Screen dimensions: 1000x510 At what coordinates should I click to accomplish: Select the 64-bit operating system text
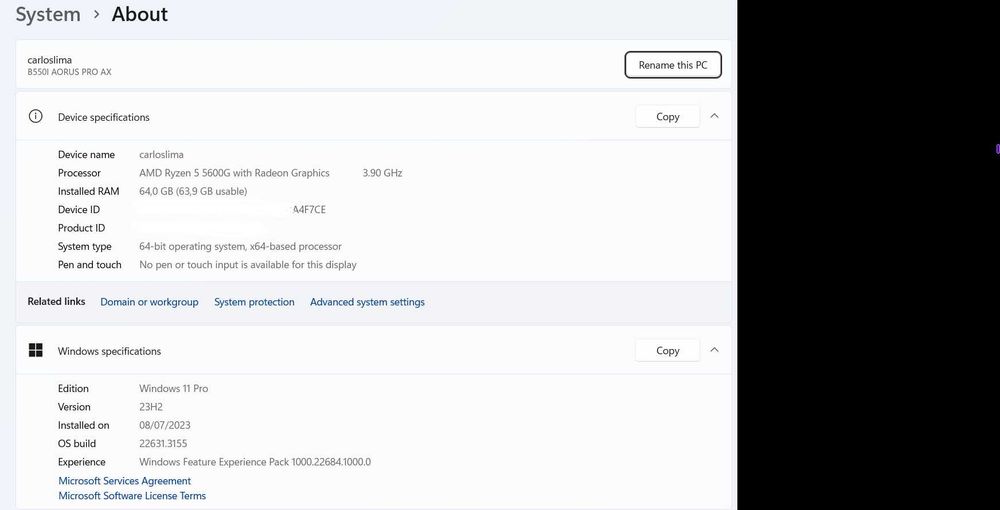pyautogui.click(x=240, y=247)
